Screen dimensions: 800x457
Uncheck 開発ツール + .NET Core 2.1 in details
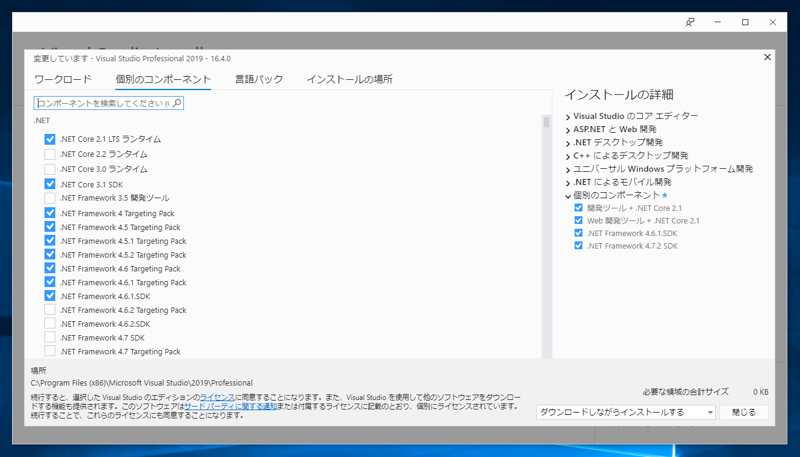[x=578, y=208]
